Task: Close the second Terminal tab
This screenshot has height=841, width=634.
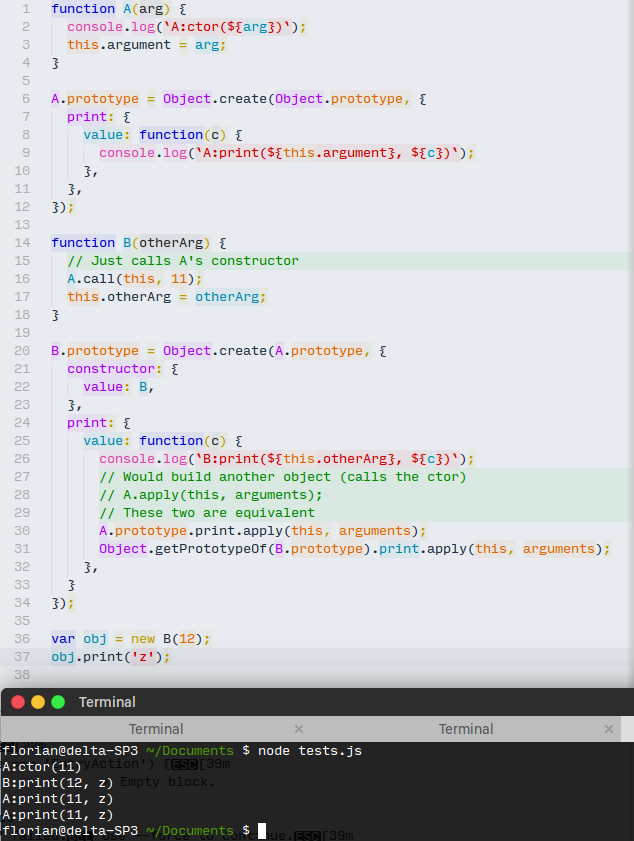Action: pyautogui.click(x=609, y=729)
